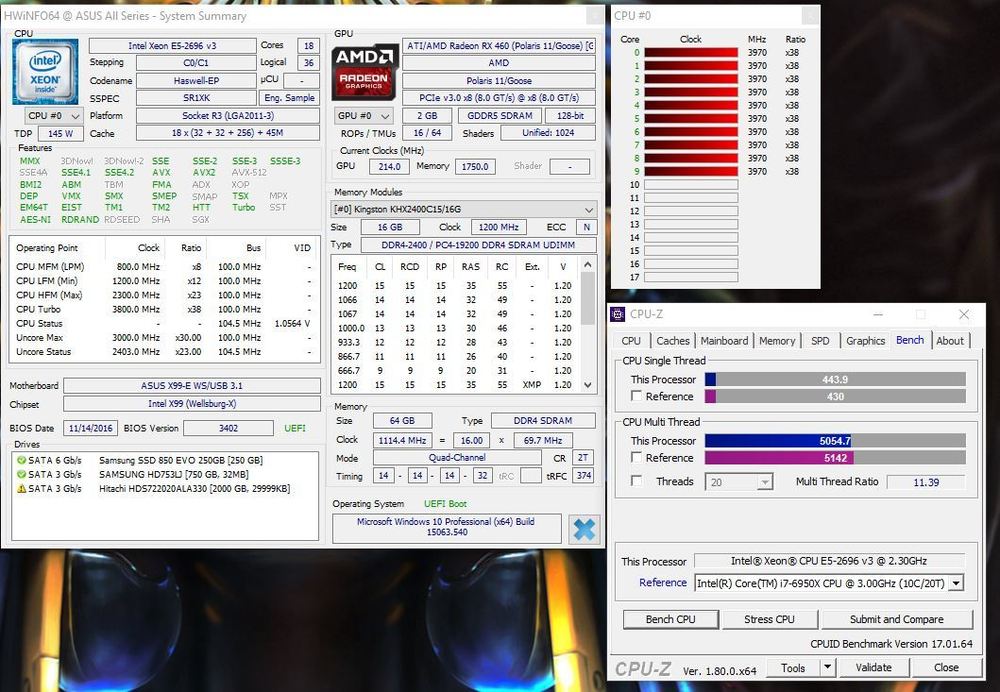The image size is (1000, 692).
Task: Click warning icon for Hitachi HDS722020ALA330 drive
Action: (x=21, y=489)
